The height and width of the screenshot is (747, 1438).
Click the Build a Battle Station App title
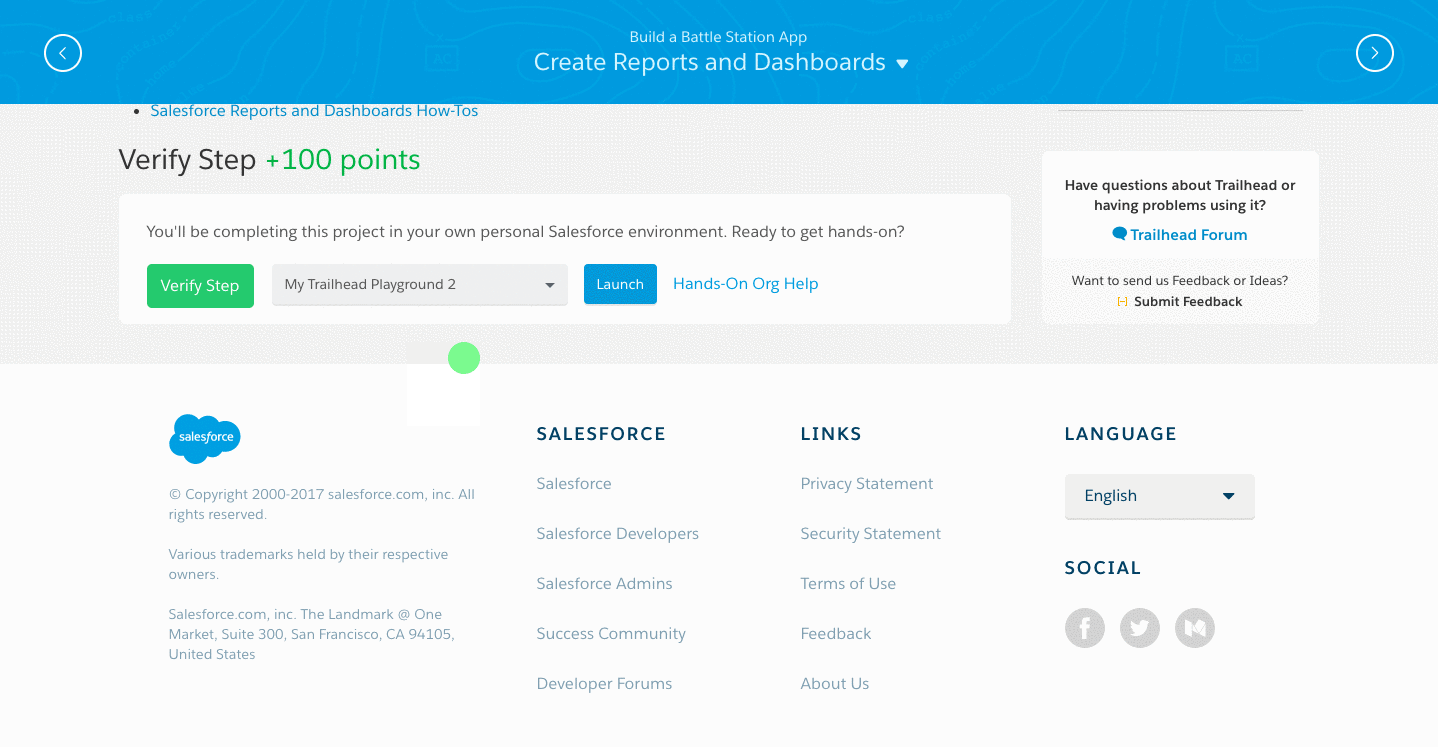click(718, 37)
